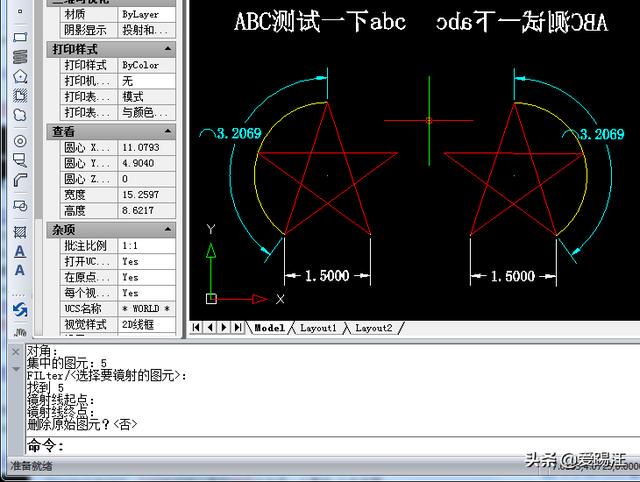
Task: Click the 打印机 value 无
Action: (147, 81)
